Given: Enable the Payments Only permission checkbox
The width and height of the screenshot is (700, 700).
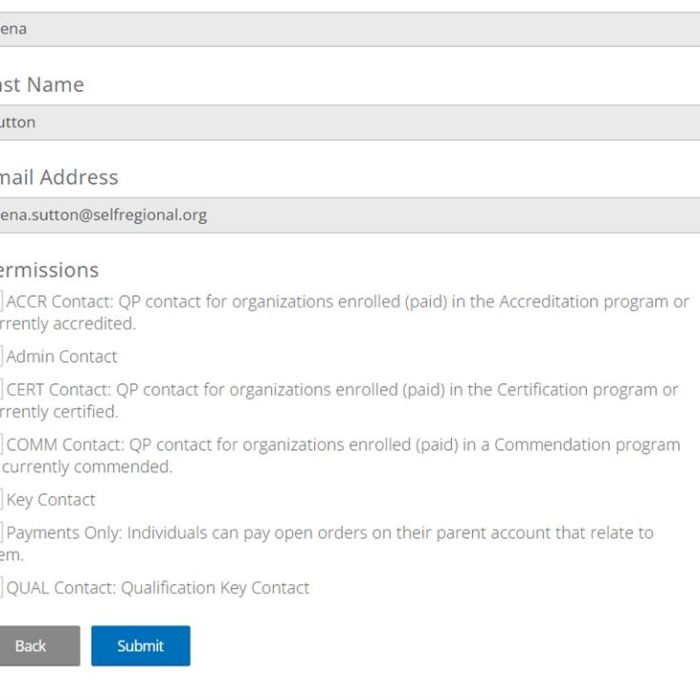Looking at the screenshot, I should point(2,532).
